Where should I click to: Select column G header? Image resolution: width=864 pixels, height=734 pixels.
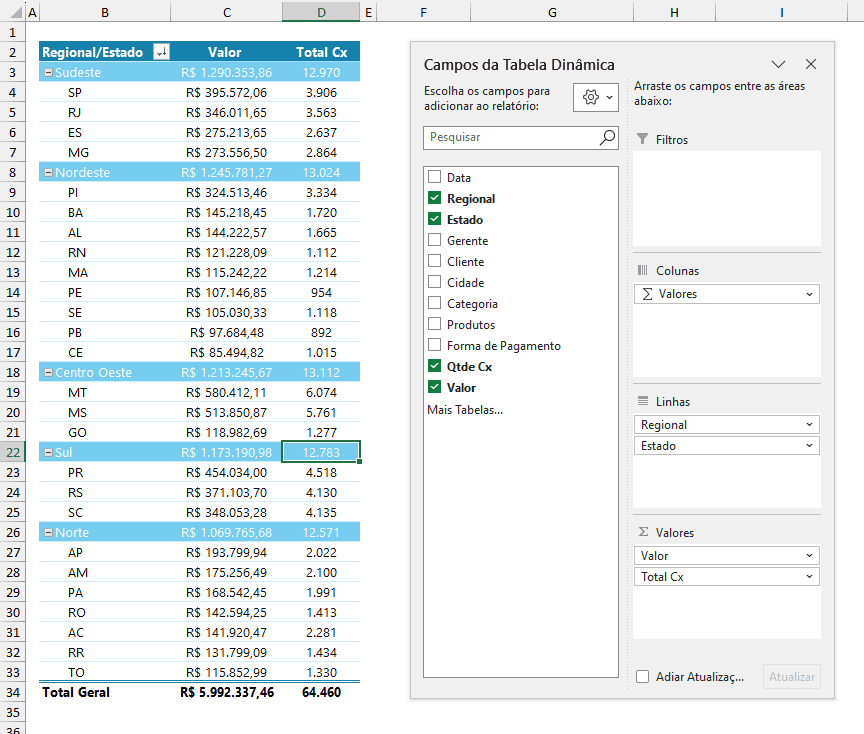(x=552, y=12)
